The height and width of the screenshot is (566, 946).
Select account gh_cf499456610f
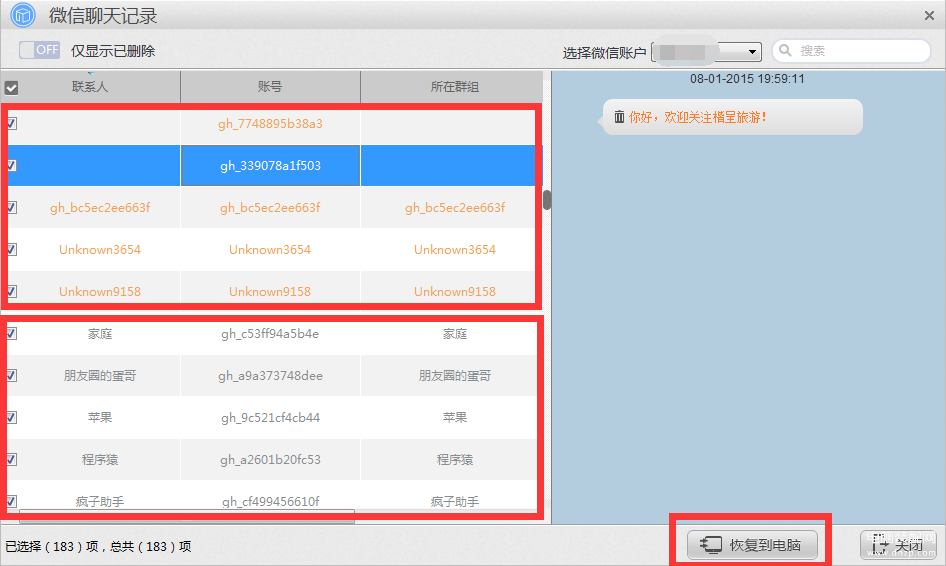click(x=270, y=501)
